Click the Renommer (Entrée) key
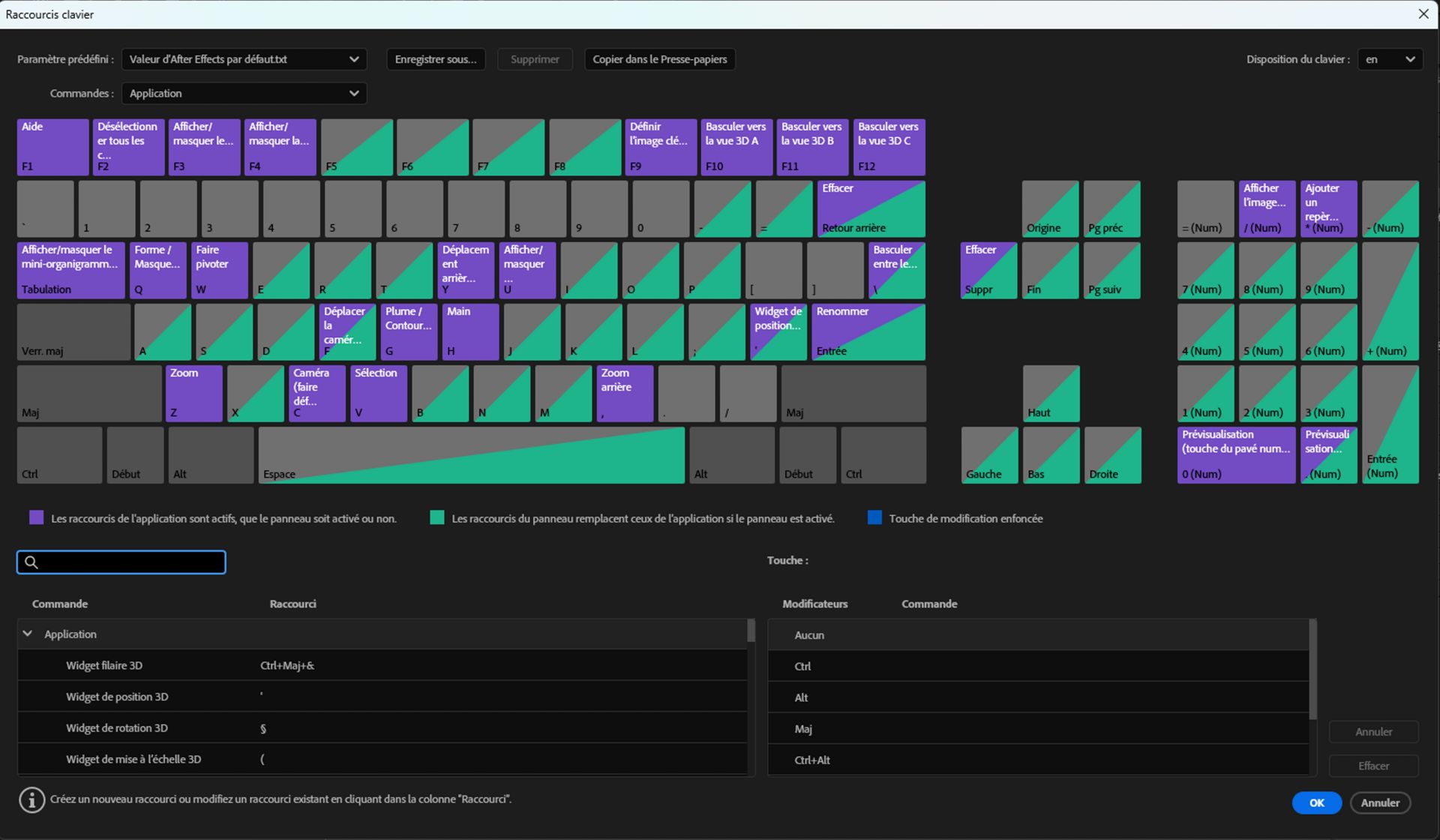 point(868,331)
